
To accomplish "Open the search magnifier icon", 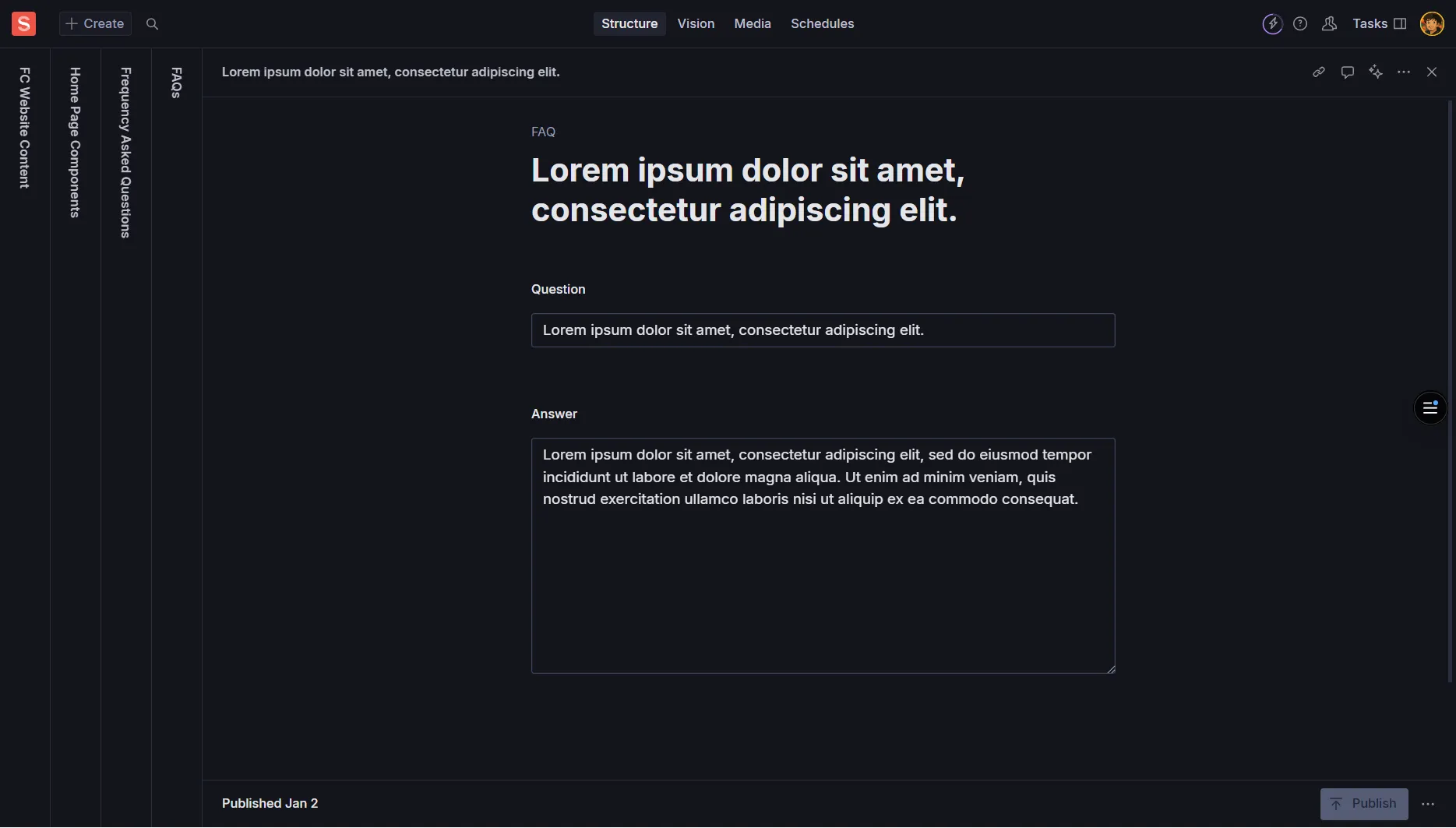I will pyautogui.click(x=153, y=24).
